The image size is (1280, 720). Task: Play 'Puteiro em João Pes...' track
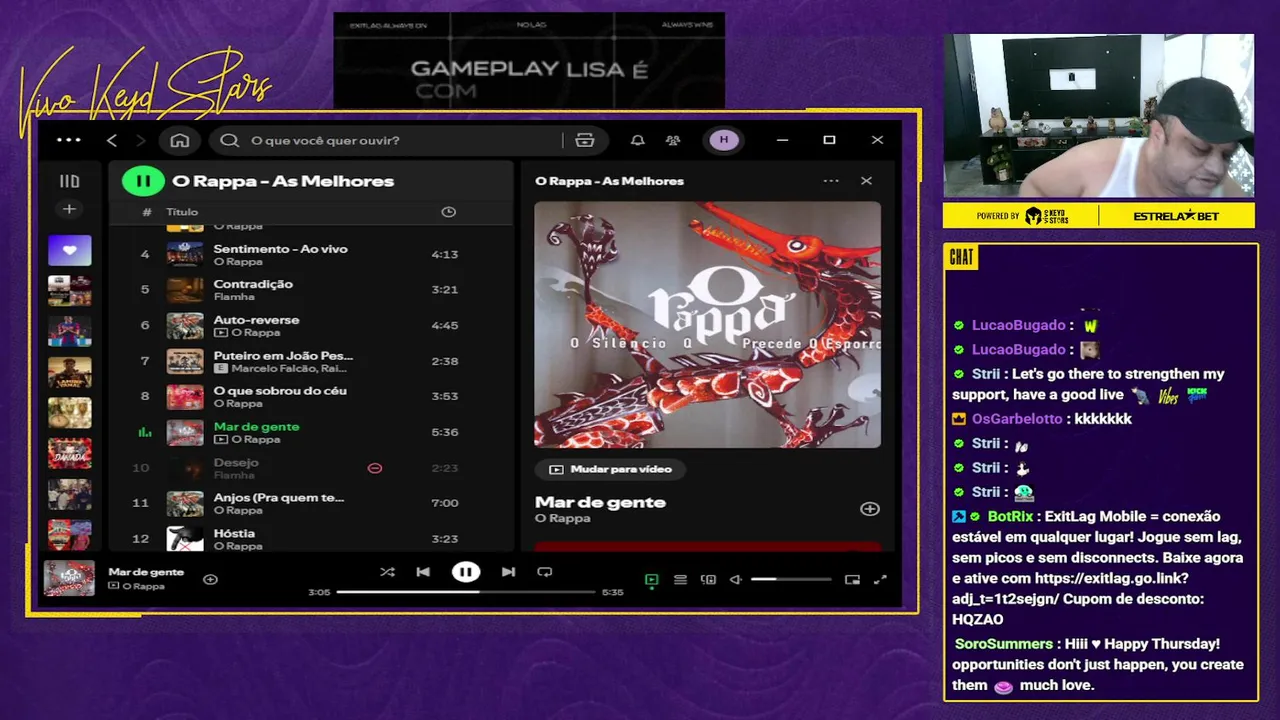tap(312, 361)
